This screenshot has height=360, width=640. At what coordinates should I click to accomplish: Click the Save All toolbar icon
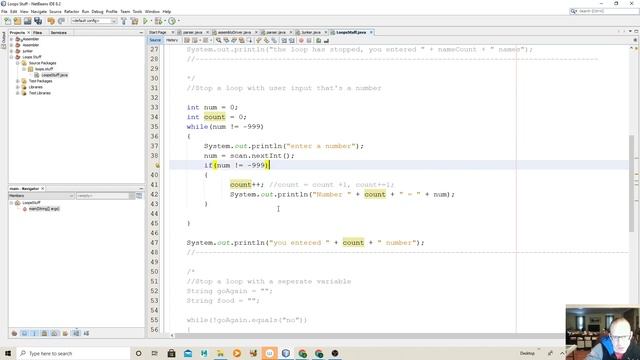[x=38, y=21]
